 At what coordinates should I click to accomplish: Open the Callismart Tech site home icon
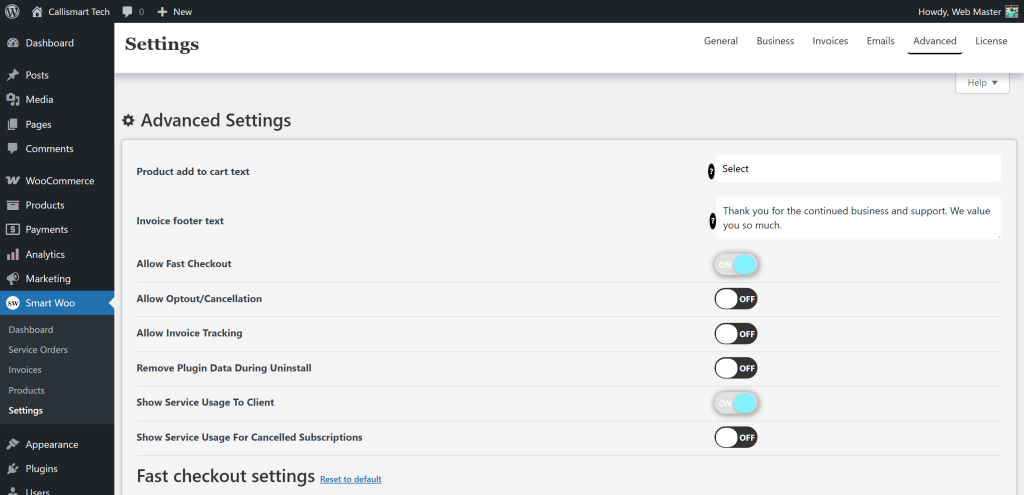click(x=37, y=11)
